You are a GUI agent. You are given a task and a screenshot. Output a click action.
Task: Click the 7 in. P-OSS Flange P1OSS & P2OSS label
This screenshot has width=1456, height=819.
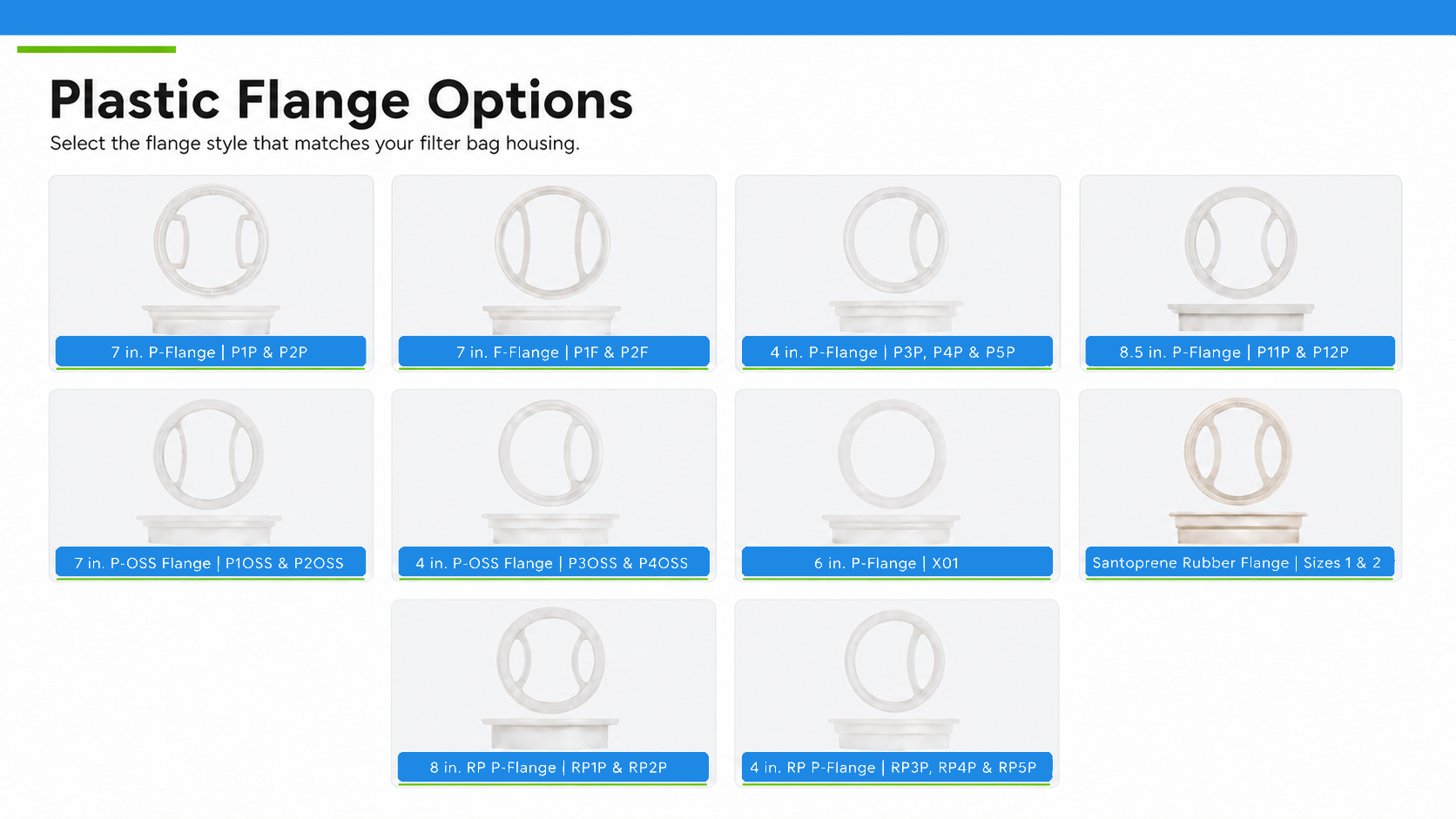[211, 562]
